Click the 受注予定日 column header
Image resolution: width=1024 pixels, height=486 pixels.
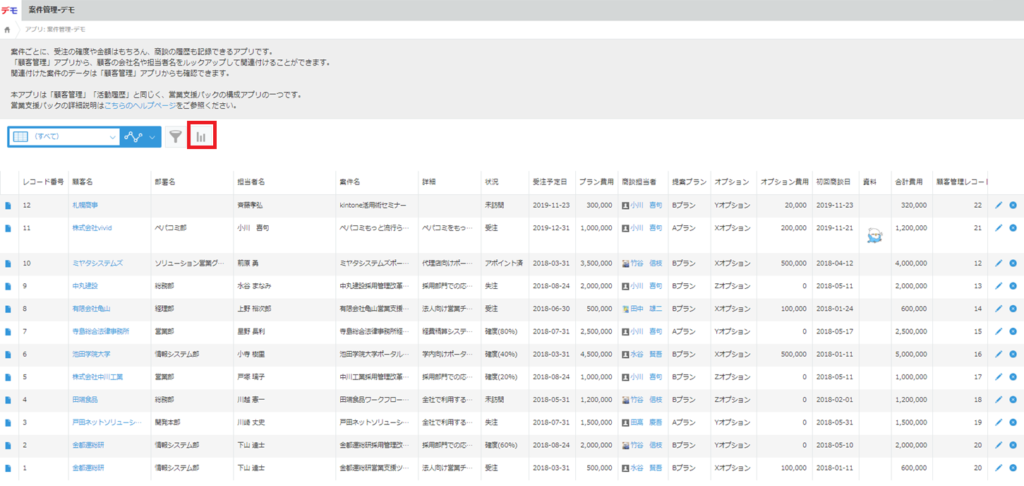(550, 182)
